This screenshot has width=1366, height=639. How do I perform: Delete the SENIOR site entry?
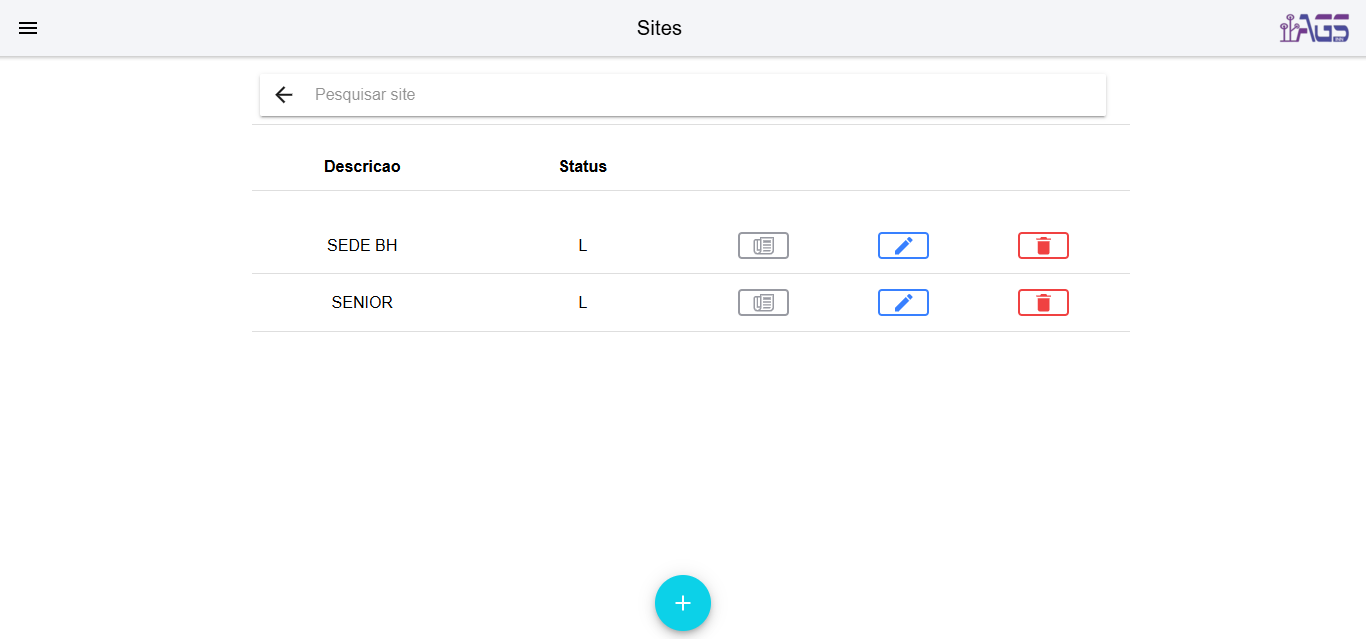click(x=1043, y=302)
